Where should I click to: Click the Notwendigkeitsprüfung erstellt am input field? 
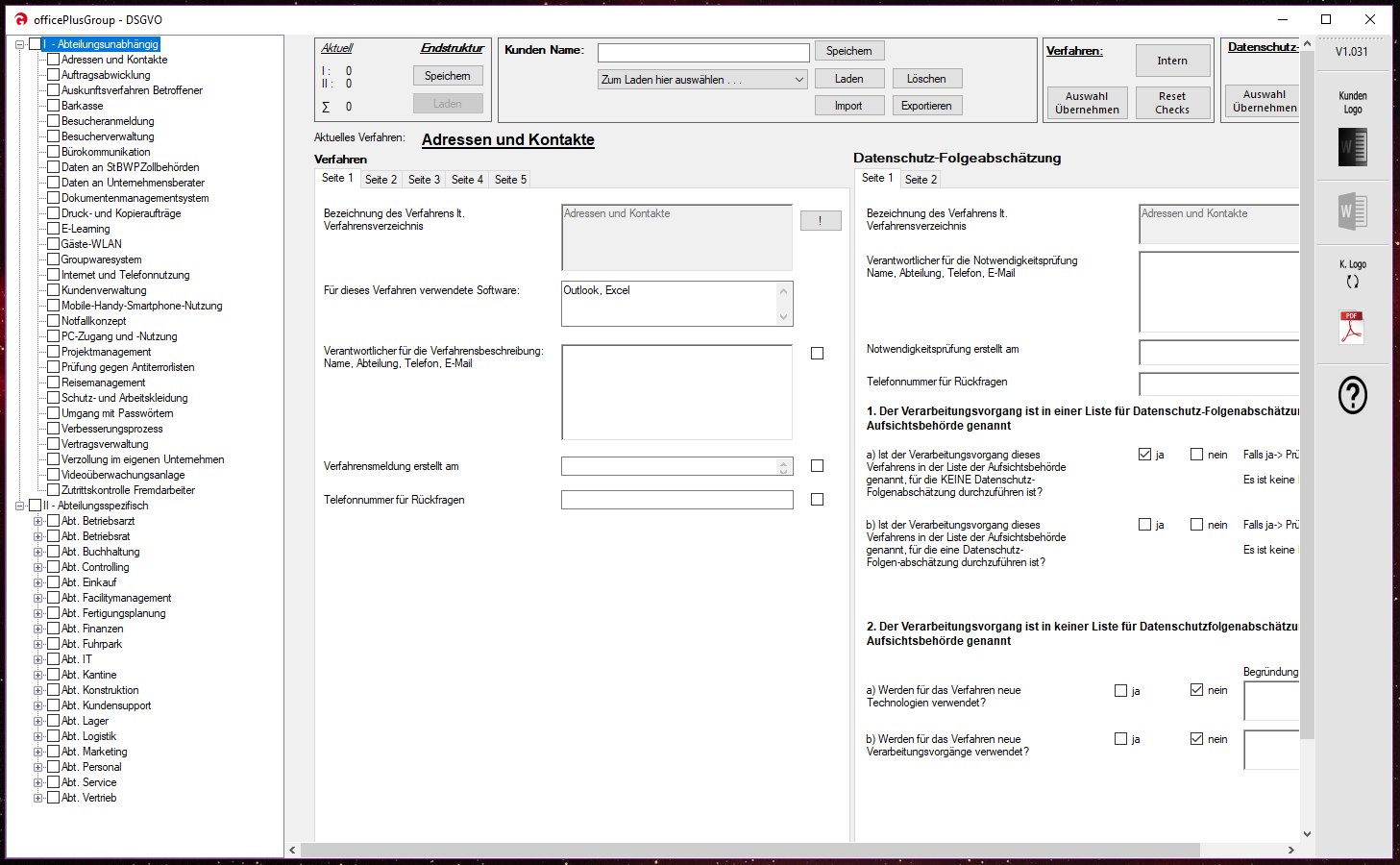click(1218, 352)
